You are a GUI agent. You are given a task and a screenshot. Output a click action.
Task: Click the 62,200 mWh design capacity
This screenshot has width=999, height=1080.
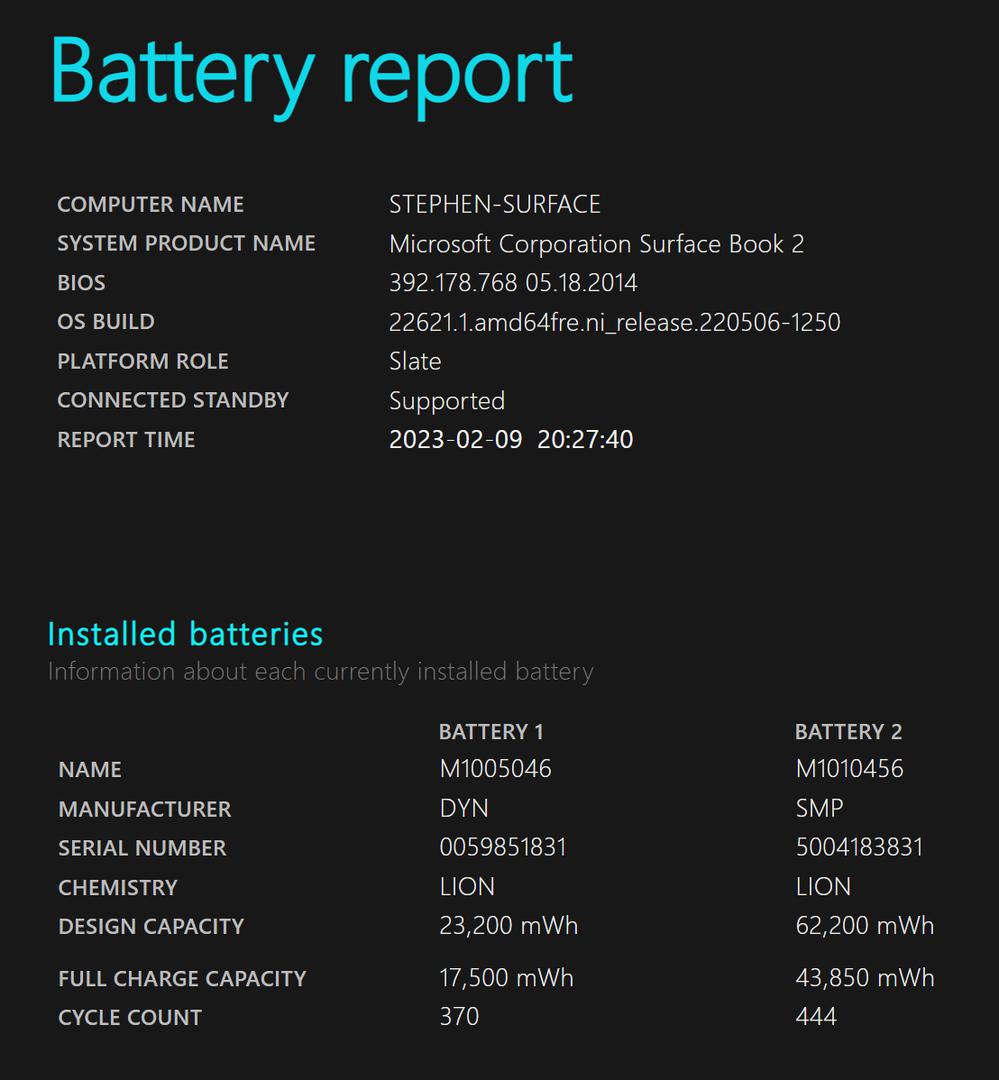[864, 926]
